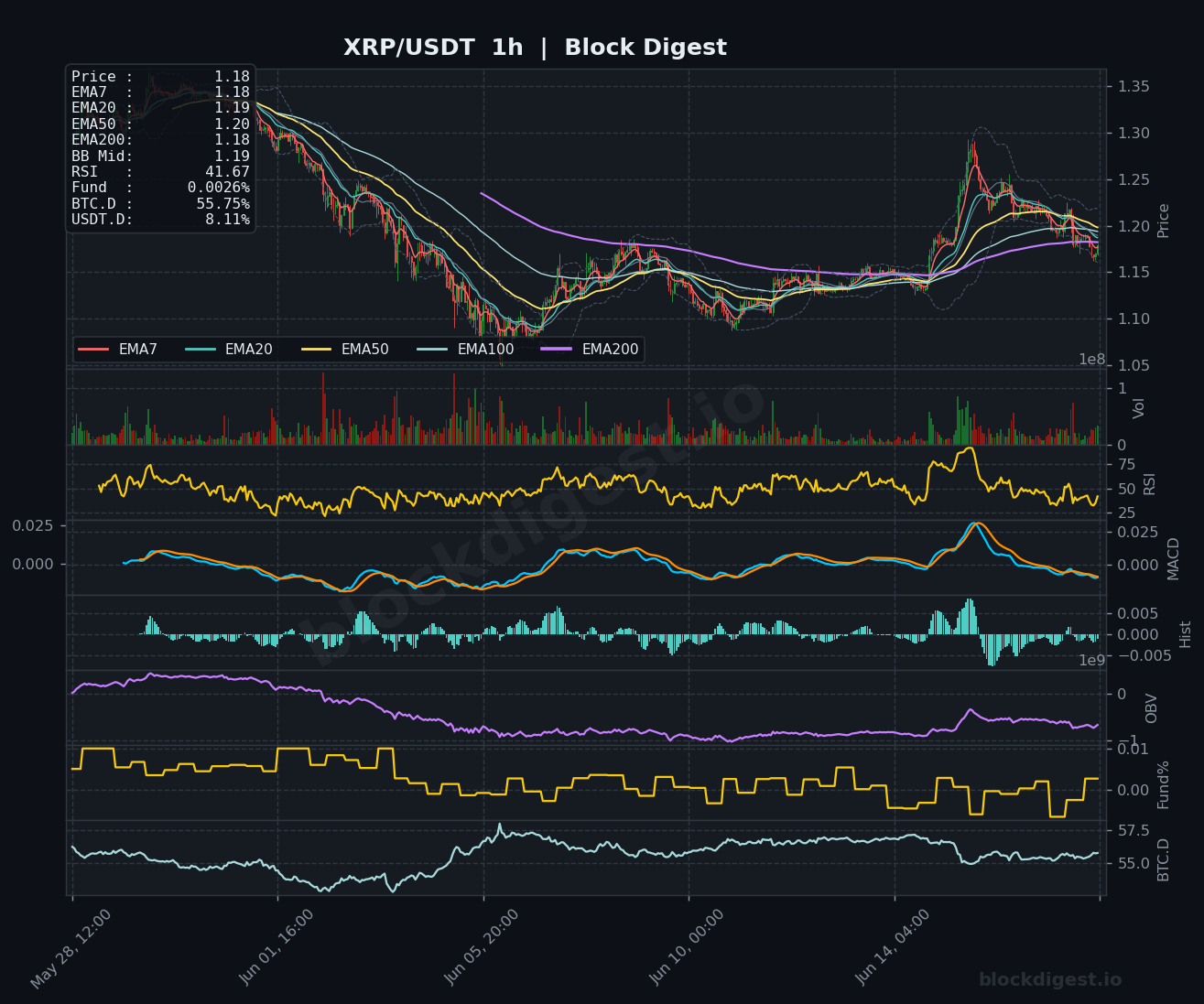The height and width of the screenshot is (1004, 1204).
Task: Click the EMA100 legend entry
Action: click(465, 350)
